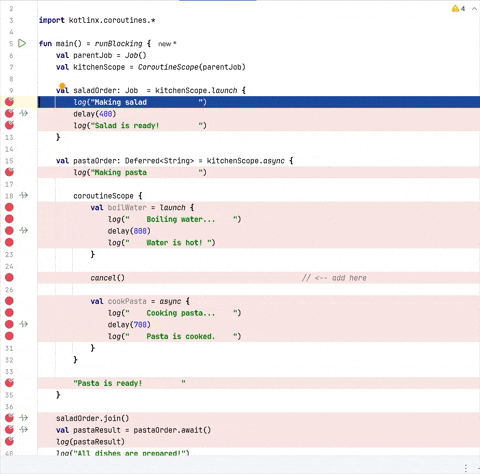Click the "Pasta is ready!" string literal
Viewport: 480px width, 474px height.
tap(129, 383)
